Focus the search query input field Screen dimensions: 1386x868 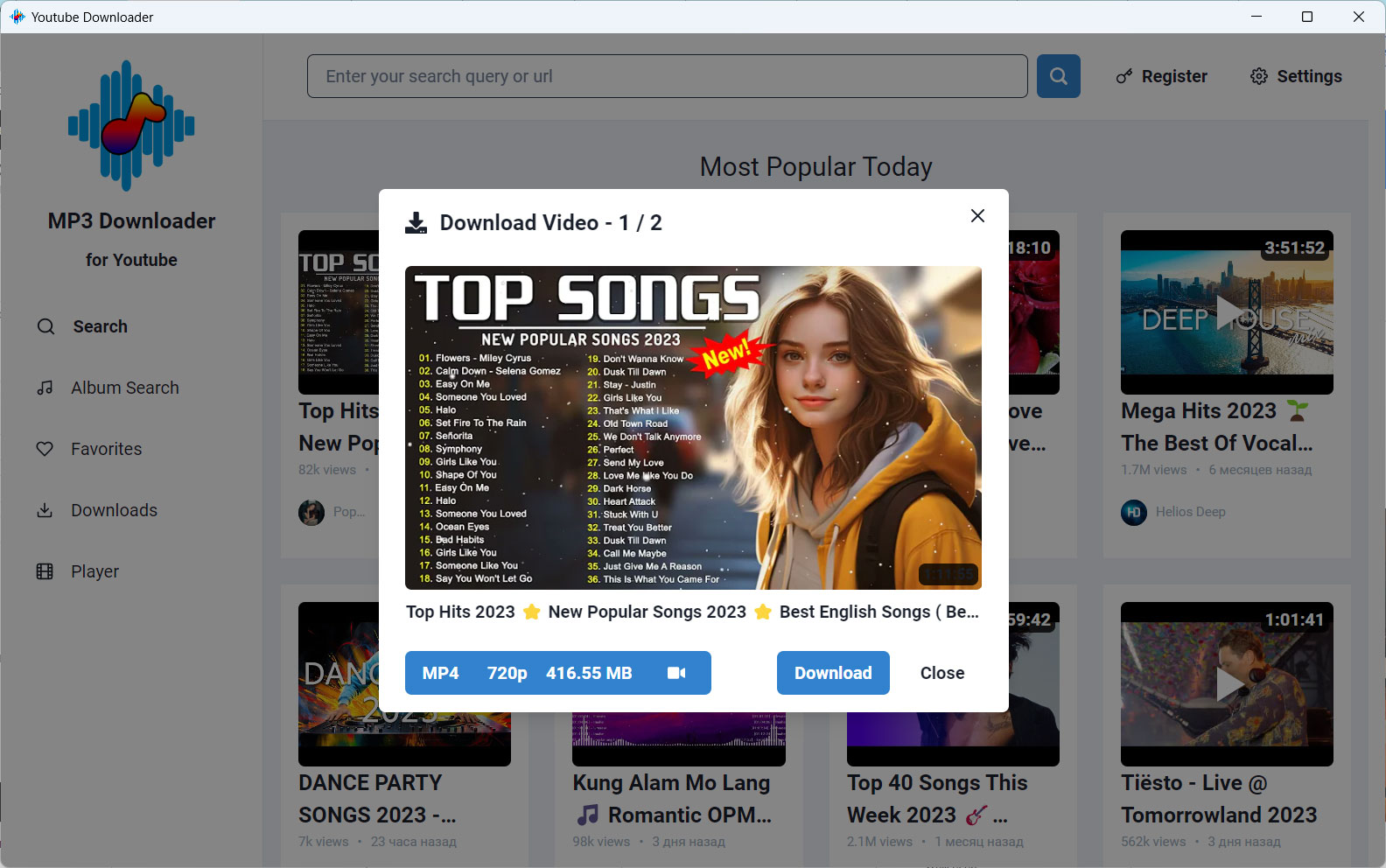click(667, 76)
